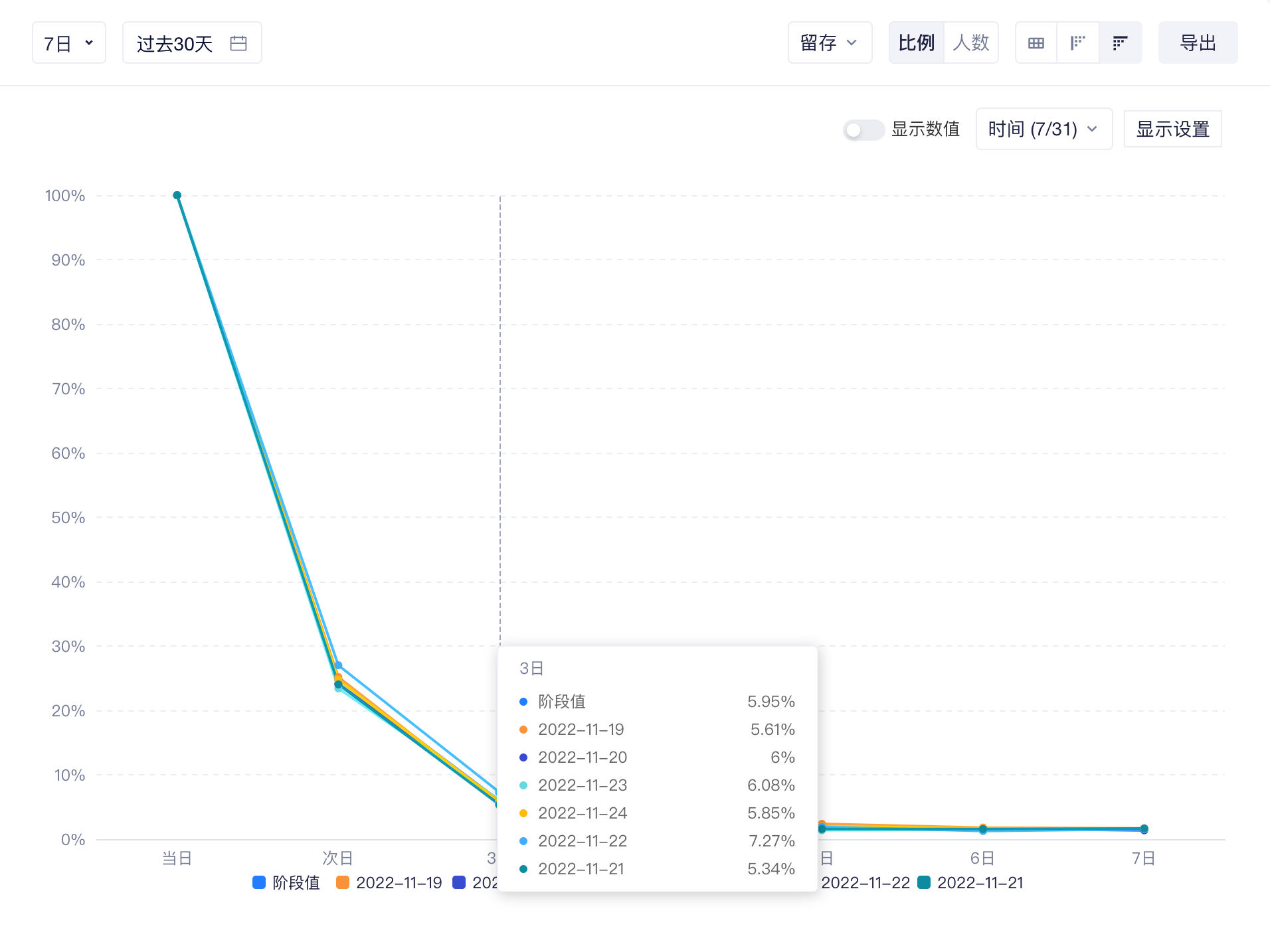The width and height of the screenshot is (1270, 952).
Task: Enable the 显示数值 switch
Action: point(863,129)
